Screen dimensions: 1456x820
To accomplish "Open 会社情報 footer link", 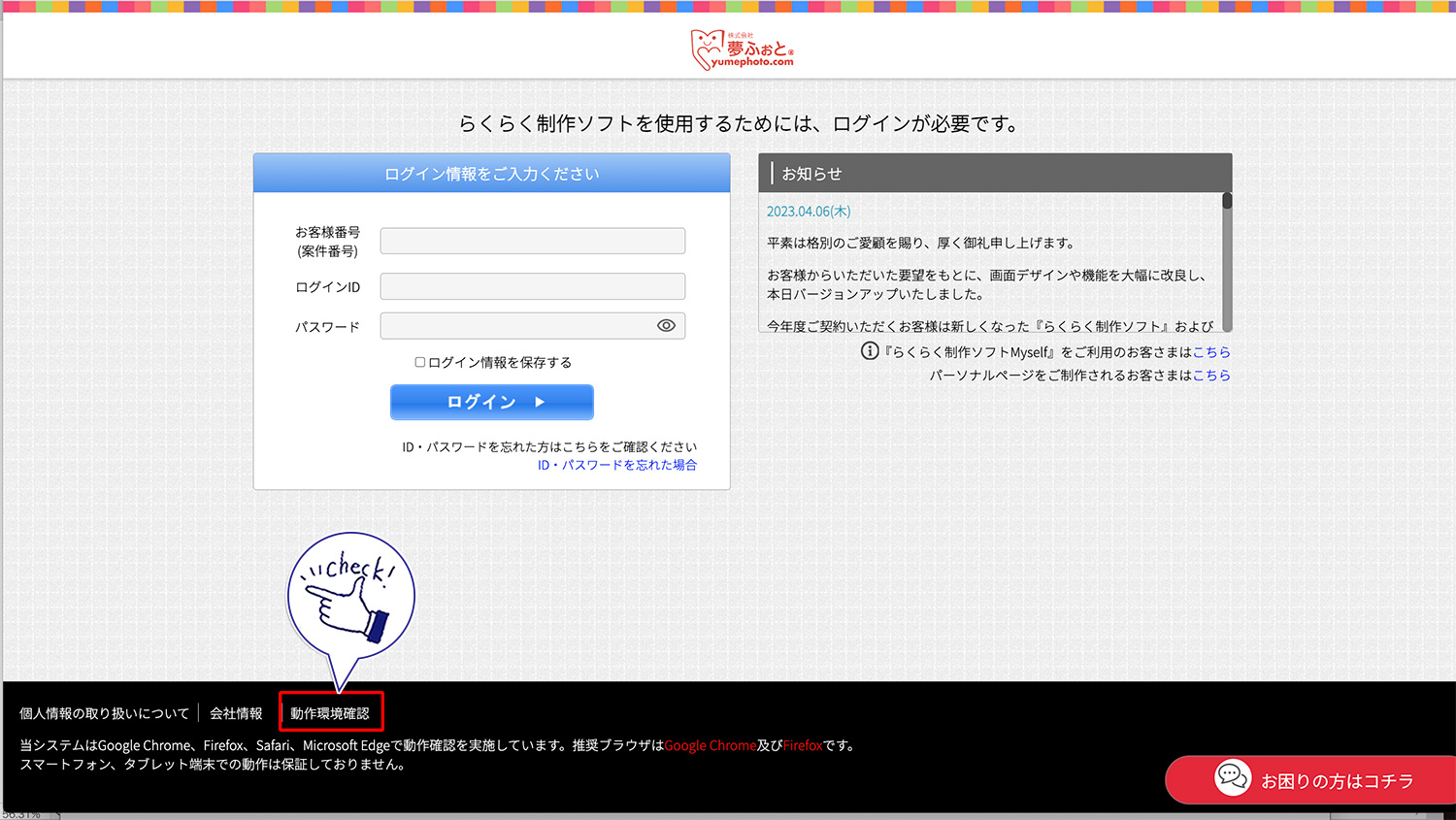I will click(236, 713).
